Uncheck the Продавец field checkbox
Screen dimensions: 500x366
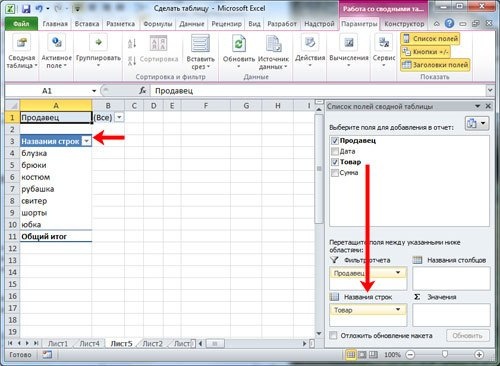335,141
